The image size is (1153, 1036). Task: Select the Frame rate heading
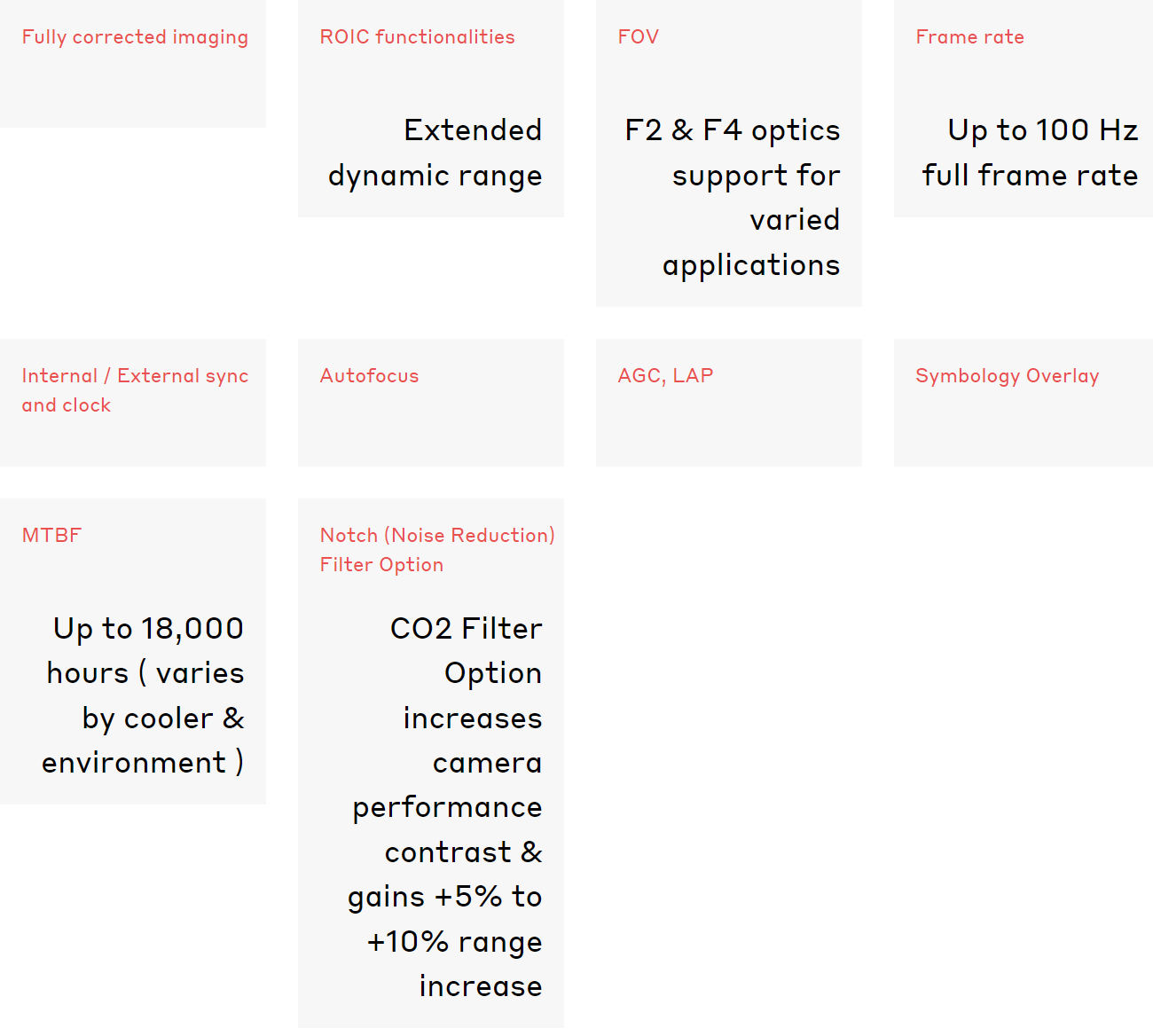pos(969,37)
